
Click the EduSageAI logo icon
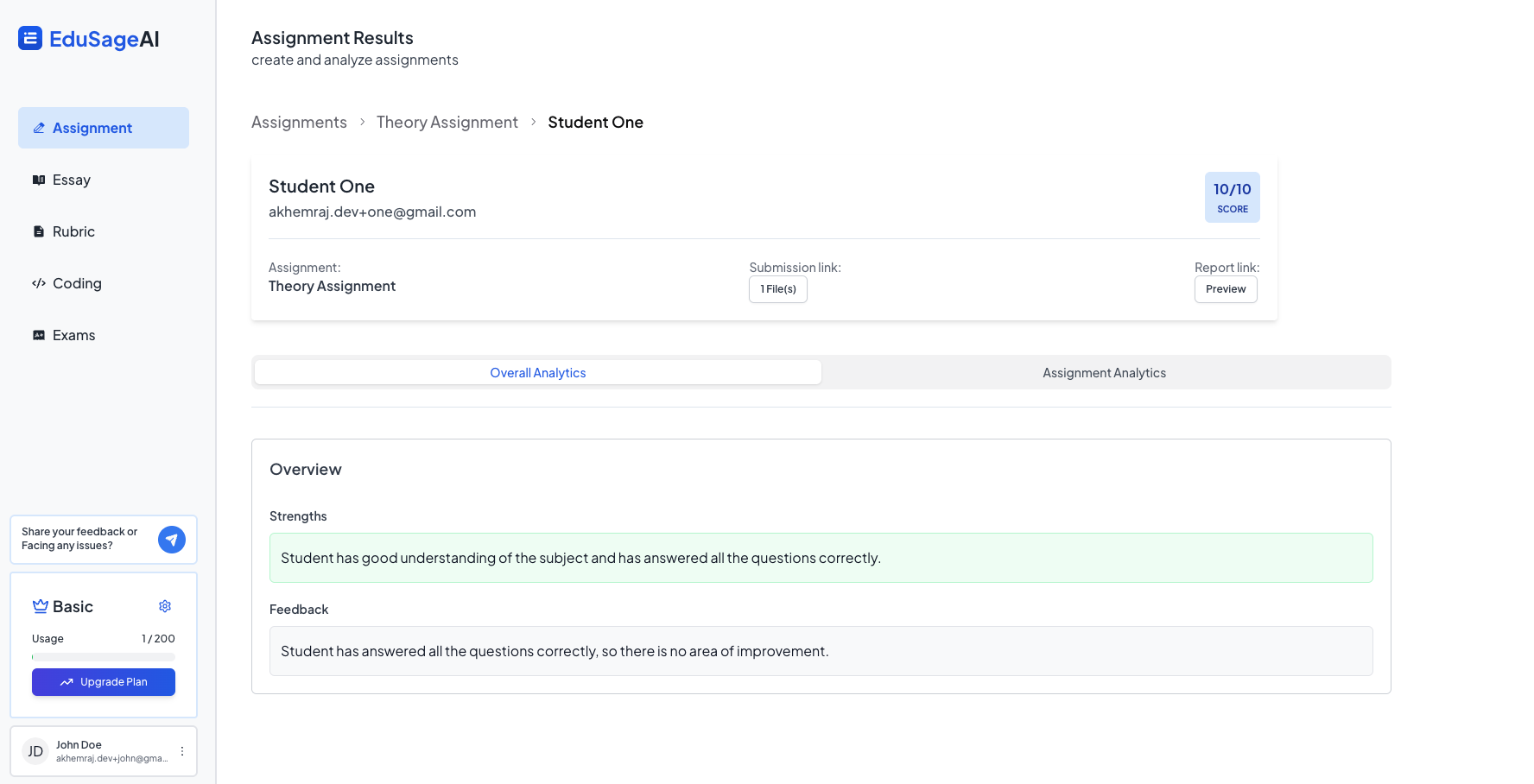pos(30,38)
